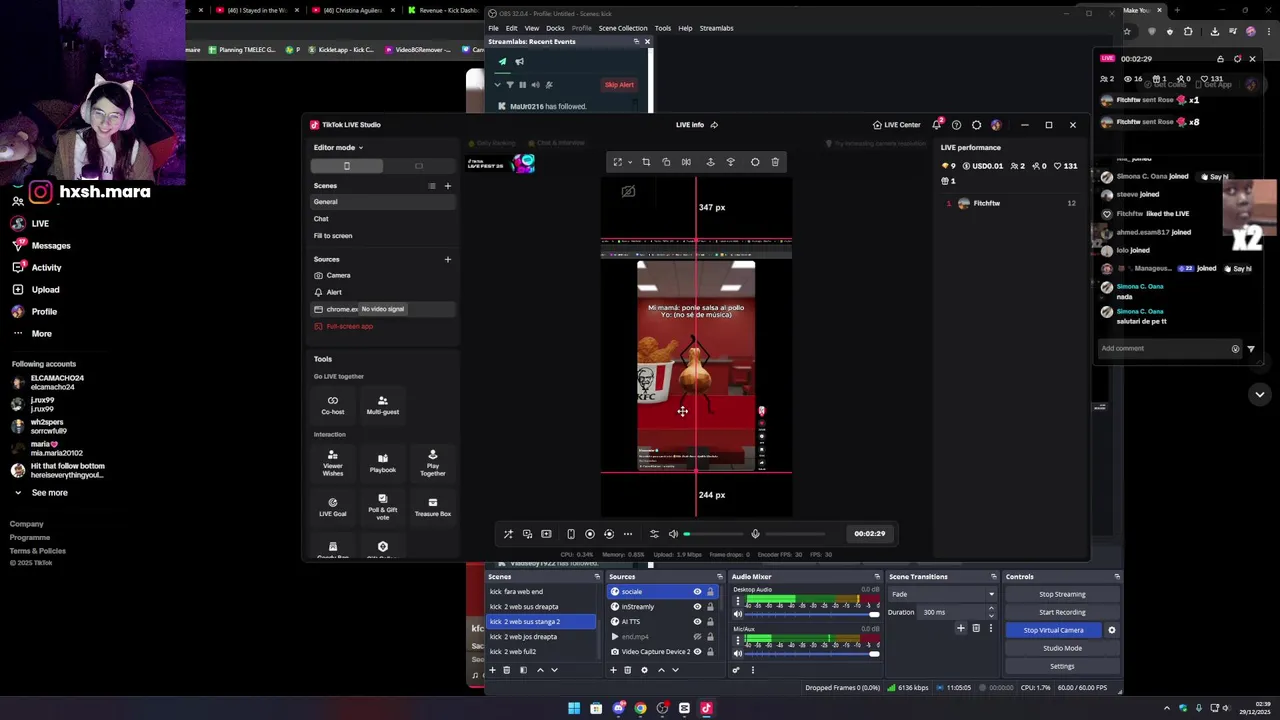
Task: Toggle visibility of the AI TTS source
Action: 697,622
